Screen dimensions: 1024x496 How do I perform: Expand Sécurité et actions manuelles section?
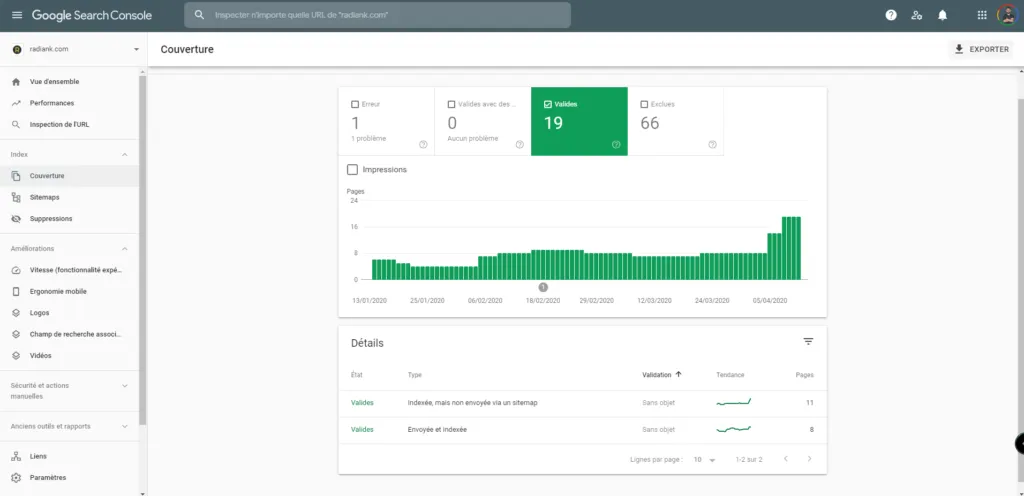(124, 386)
